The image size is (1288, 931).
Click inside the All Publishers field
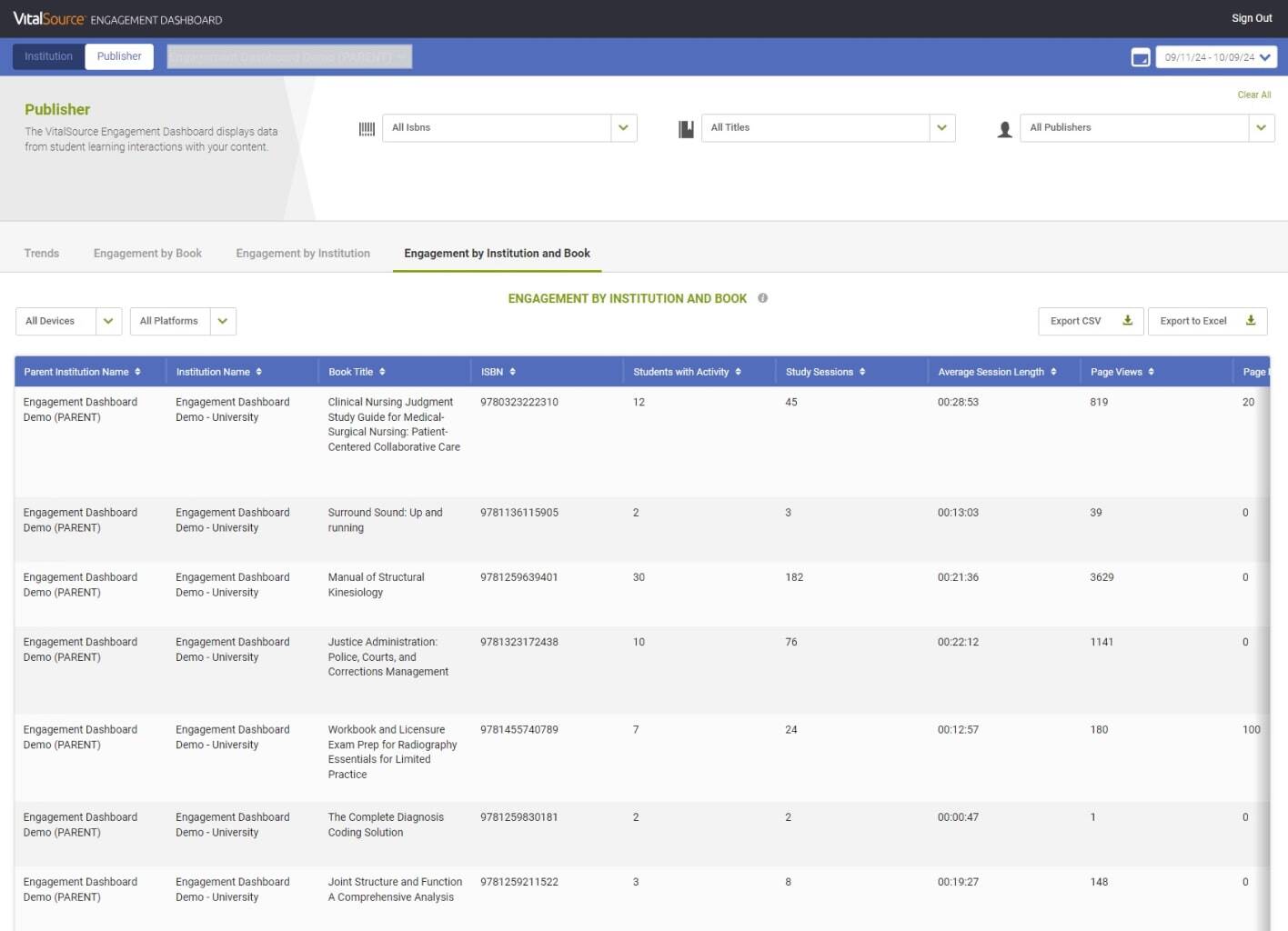[1134, 128]
